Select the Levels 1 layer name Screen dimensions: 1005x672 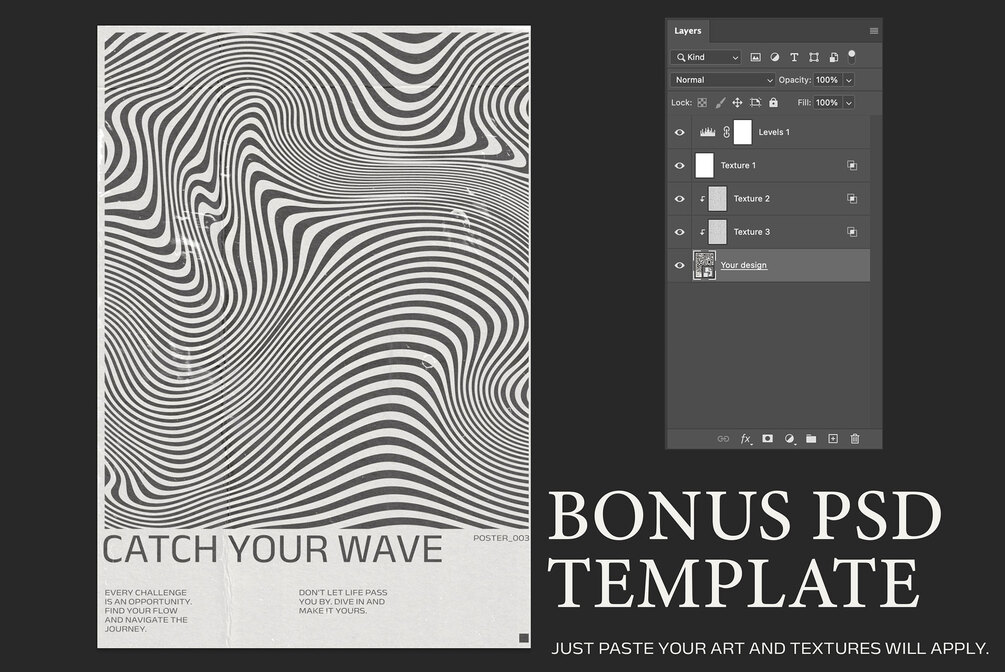pyautogui.click(x=774, y=132)
